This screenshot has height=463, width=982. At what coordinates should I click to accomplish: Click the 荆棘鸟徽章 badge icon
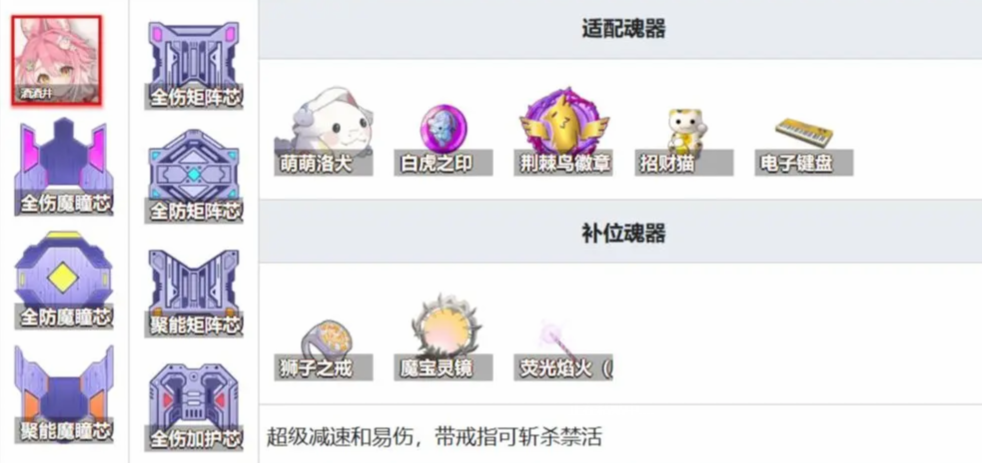[x=563, y=131]
